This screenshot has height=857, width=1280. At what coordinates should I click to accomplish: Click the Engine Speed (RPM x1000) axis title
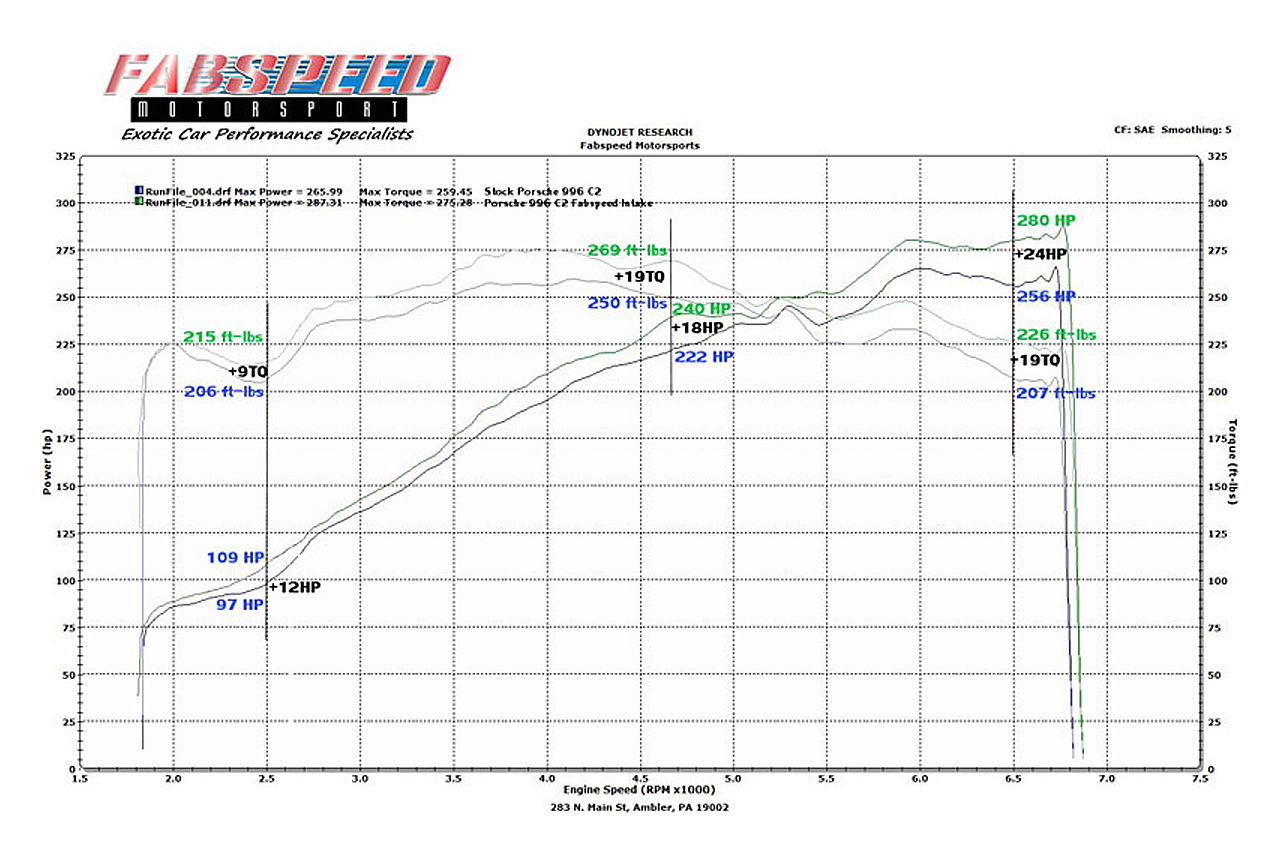coord(640,789)
